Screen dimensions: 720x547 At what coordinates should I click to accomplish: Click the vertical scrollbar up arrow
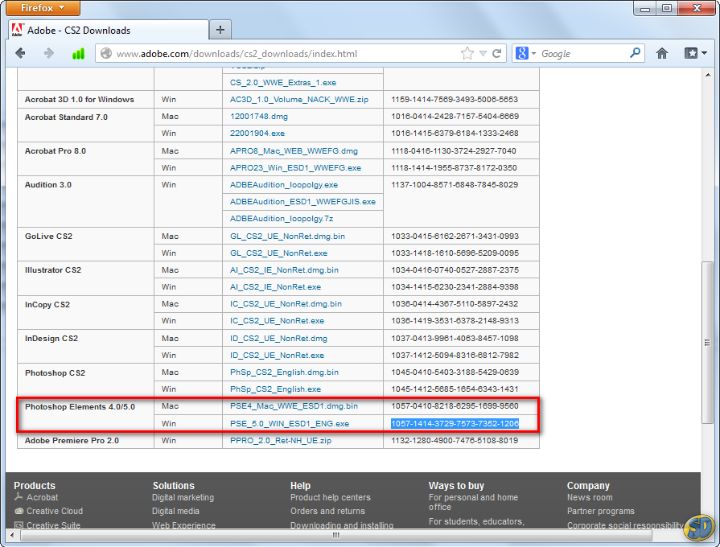708,74
